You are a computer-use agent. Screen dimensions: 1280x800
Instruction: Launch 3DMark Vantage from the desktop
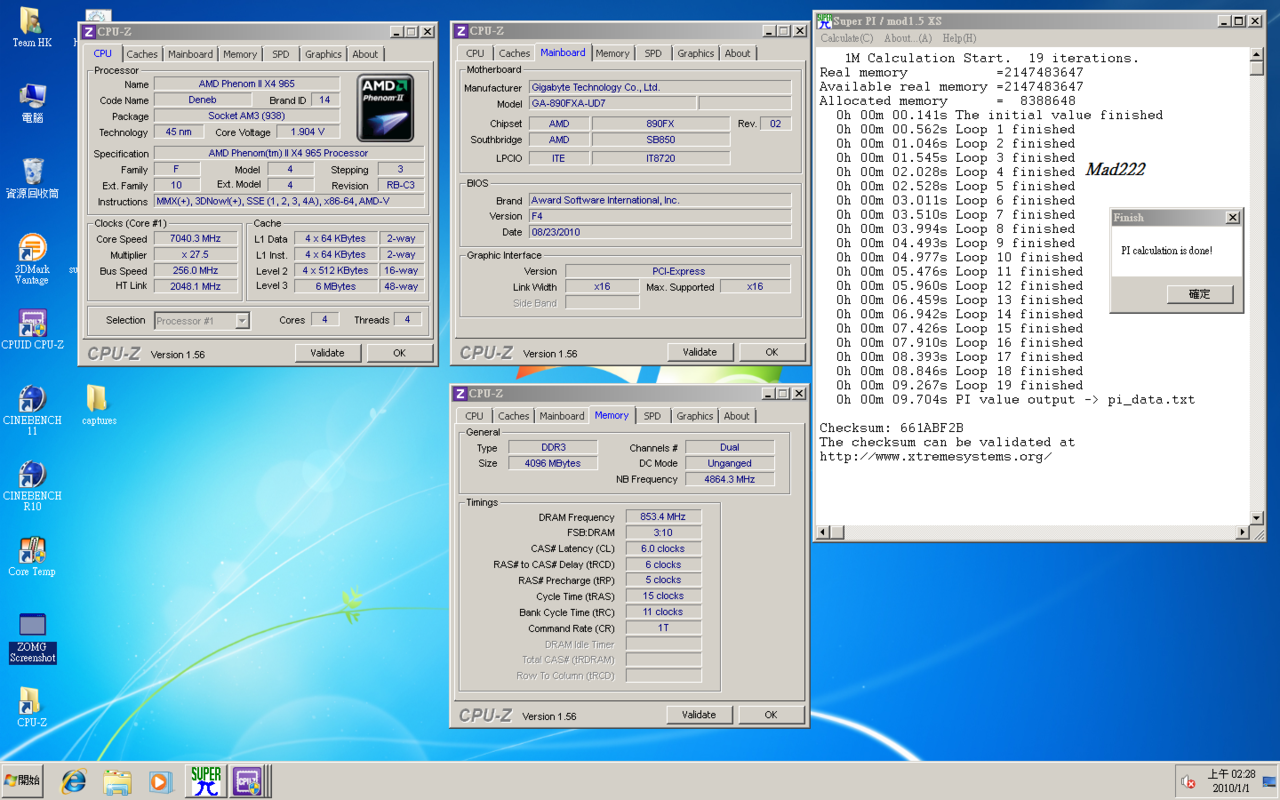tap(32, 259)
